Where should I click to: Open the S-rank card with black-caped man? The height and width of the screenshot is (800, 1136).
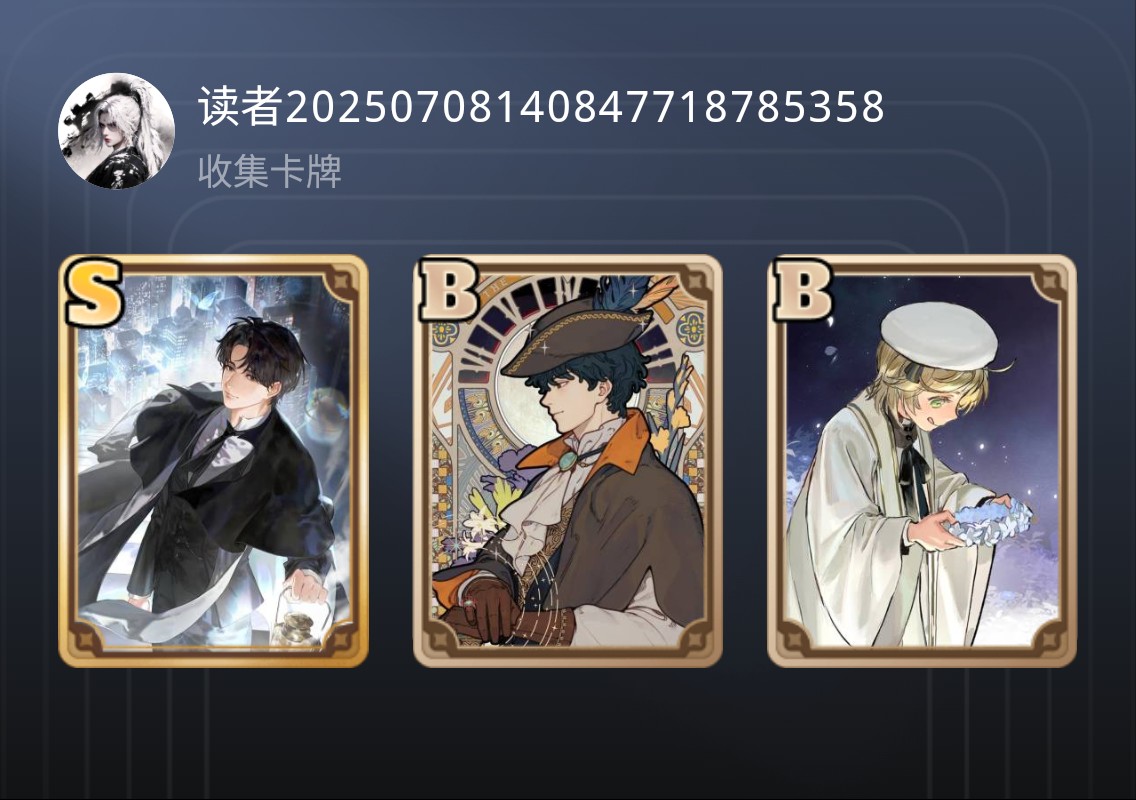click(214, 461)
